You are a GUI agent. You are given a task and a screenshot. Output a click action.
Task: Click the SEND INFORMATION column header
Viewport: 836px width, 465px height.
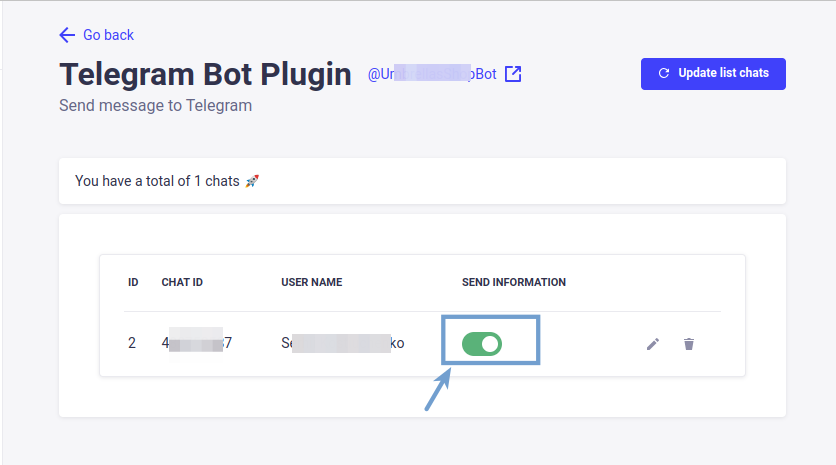coord(514,283)
